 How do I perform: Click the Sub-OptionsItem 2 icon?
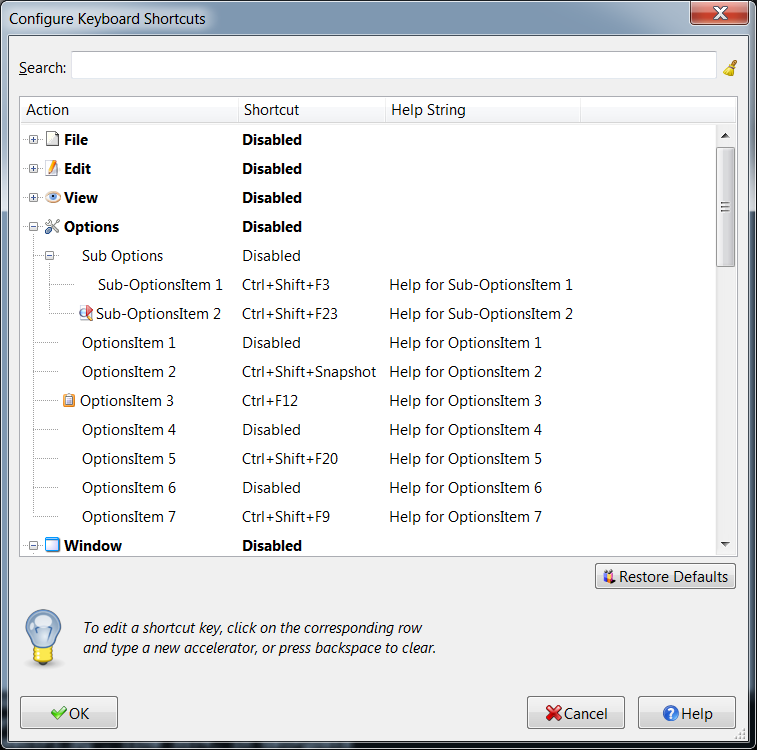(86, 314)
